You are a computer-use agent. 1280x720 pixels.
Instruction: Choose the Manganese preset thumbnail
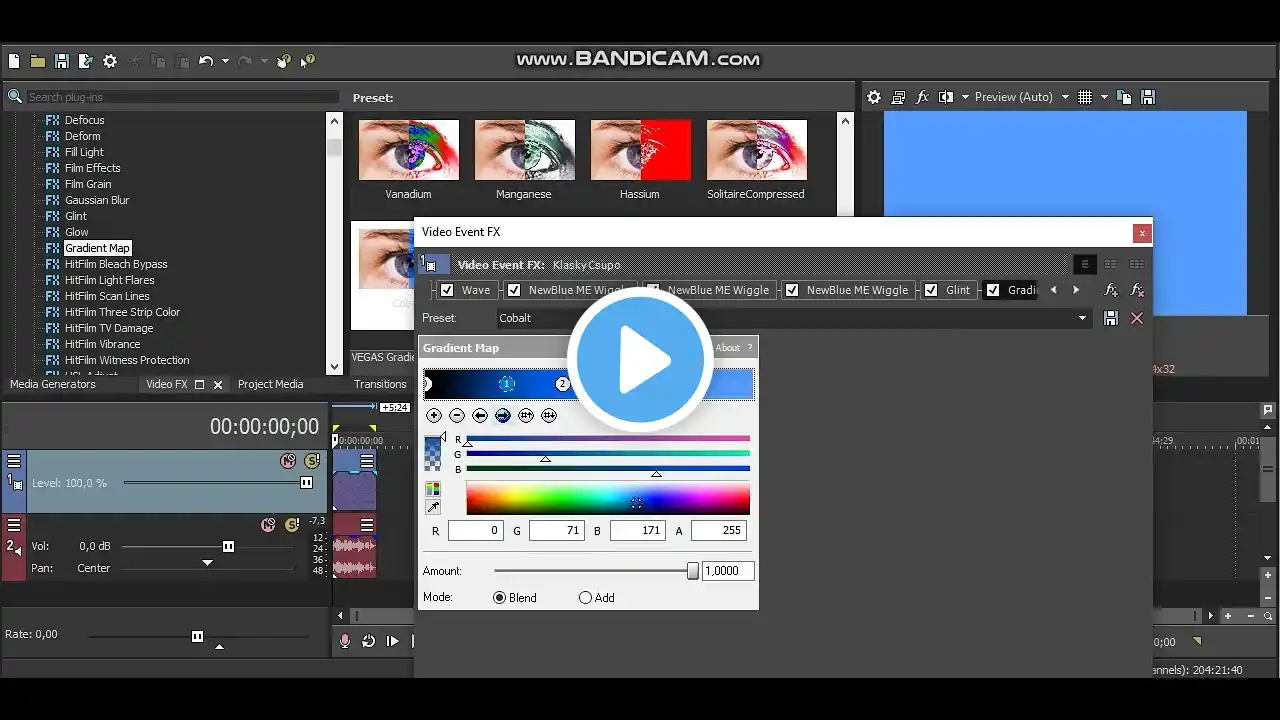click(524, 150)
